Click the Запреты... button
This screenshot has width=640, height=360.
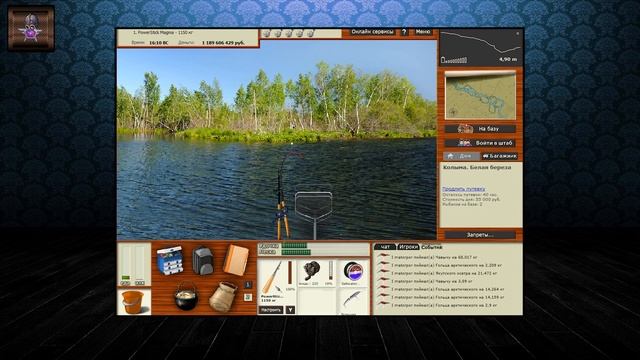(x=480, y=235)
